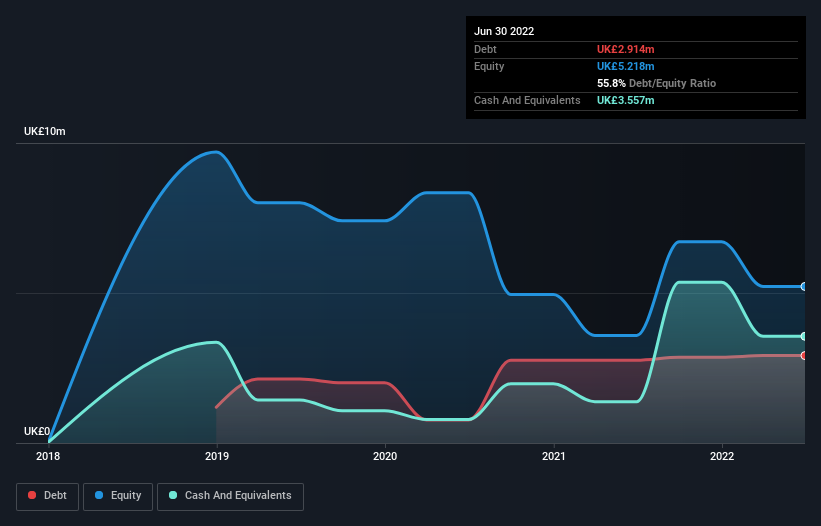
Task: Click the red Debt legend dot
Action: pyautogui.click(x=32, y=495)
